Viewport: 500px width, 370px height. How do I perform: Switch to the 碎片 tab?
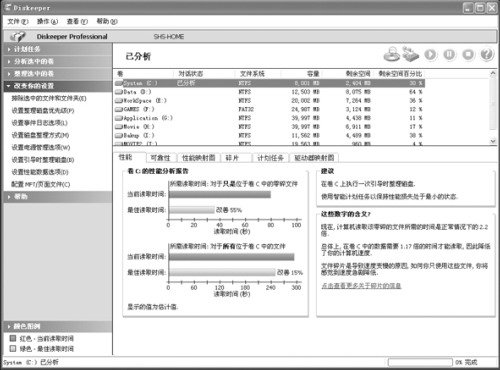[x=236, y=158]
